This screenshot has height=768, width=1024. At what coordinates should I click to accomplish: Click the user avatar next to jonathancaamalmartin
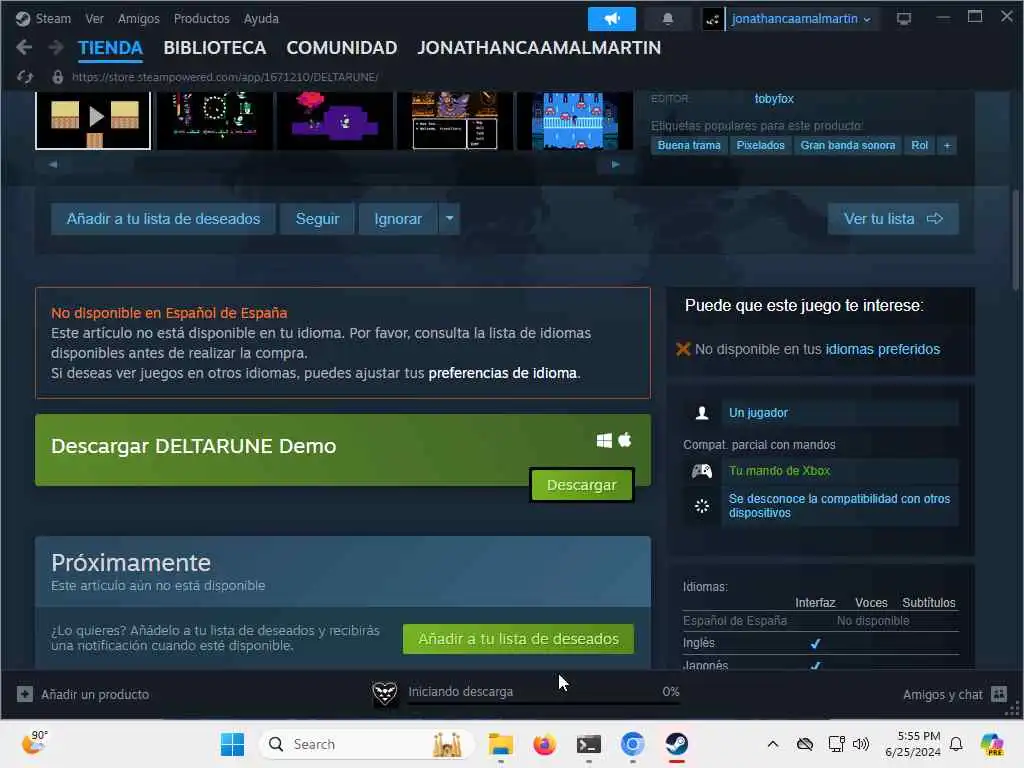[x=712, y=19]
